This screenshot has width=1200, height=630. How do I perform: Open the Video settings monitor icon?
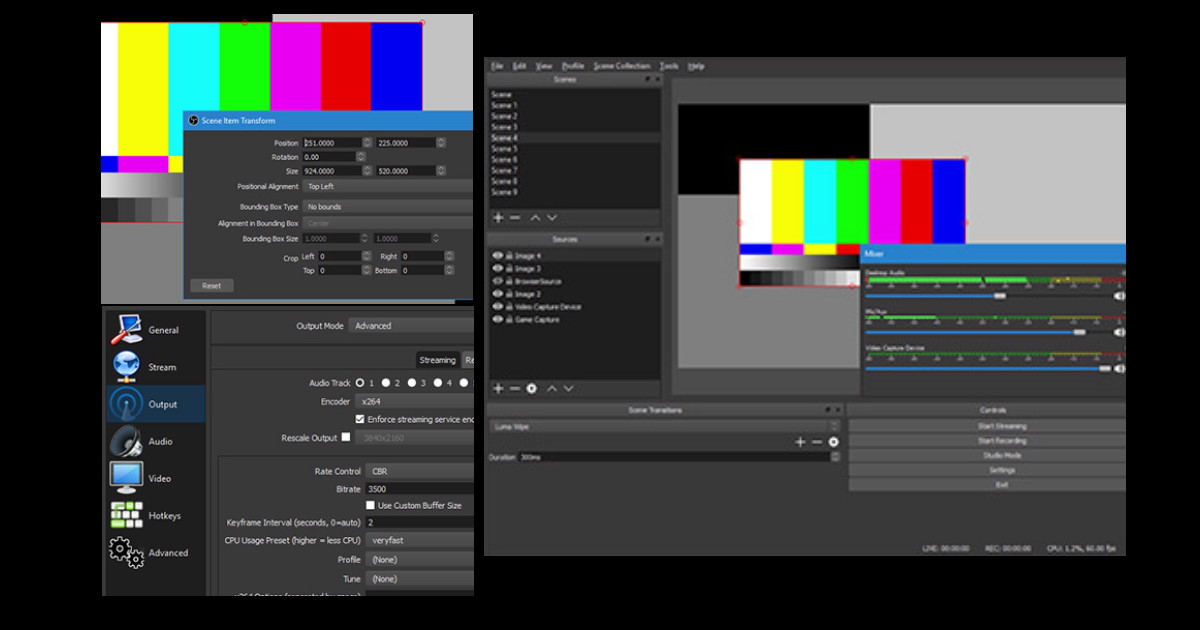[127, 478]
